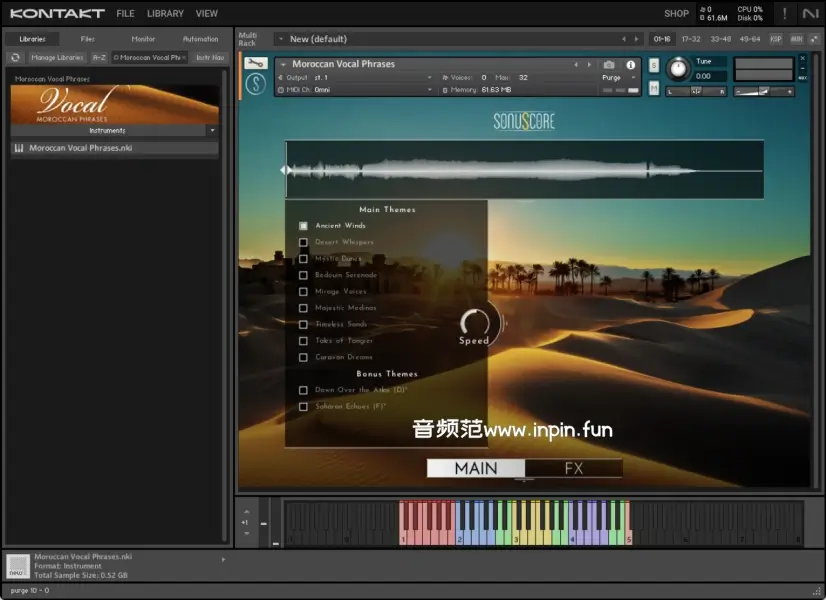Click the Manage Libraries button
The height and width of the screenshot is (600, 826).
point(57,58)
